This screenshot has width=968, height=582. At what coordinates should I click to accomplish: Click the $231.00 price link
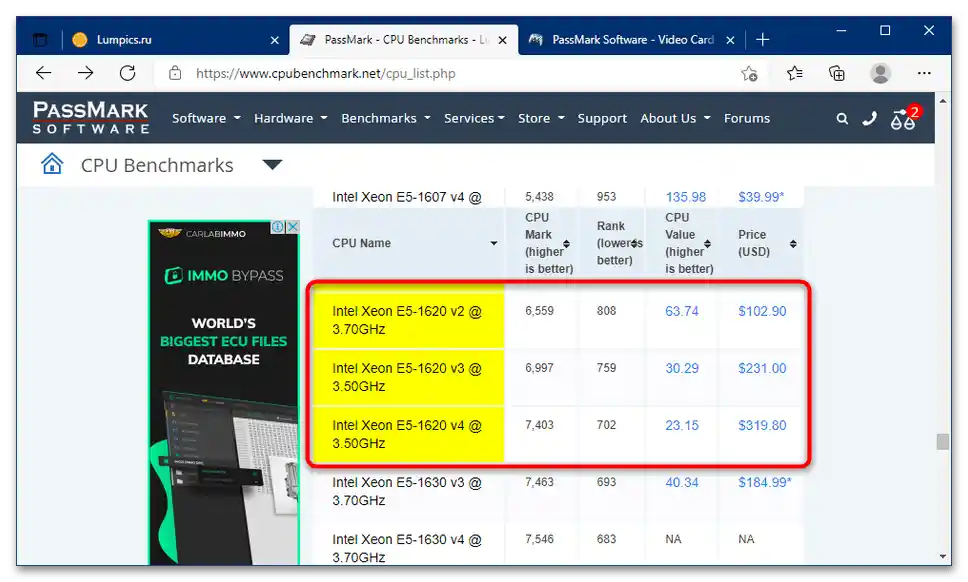pos(762,368)
